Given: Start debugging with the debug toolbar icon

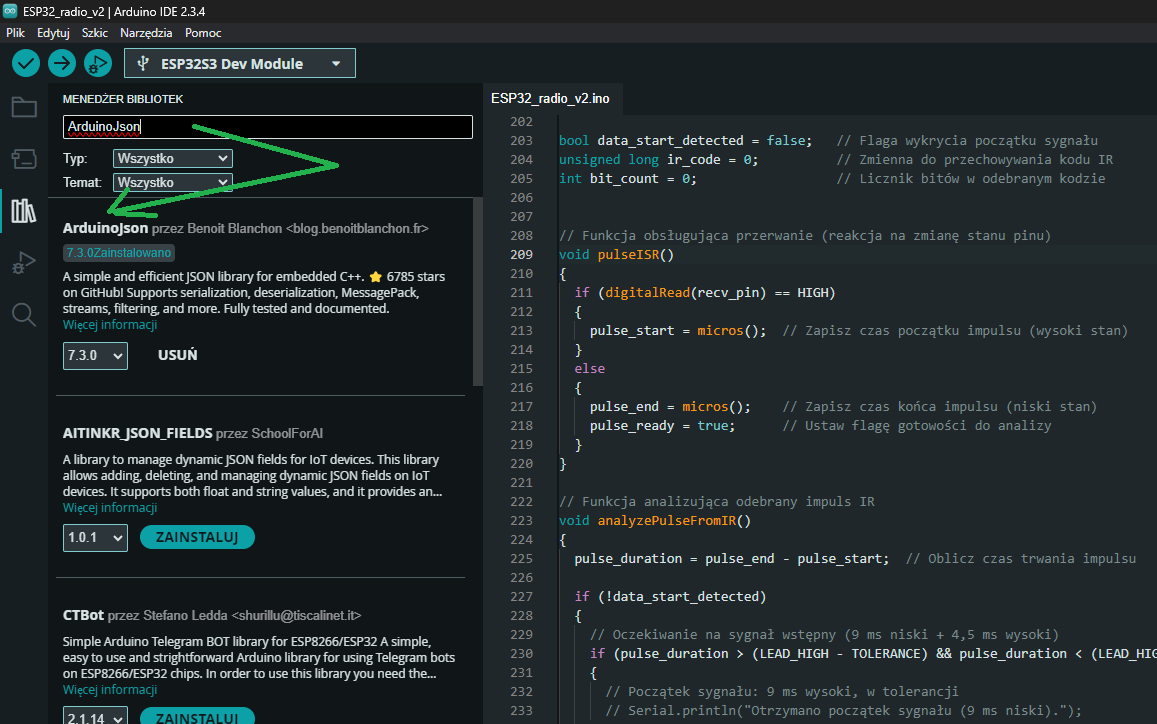Looking at the screenshot, I should [97, 63].
